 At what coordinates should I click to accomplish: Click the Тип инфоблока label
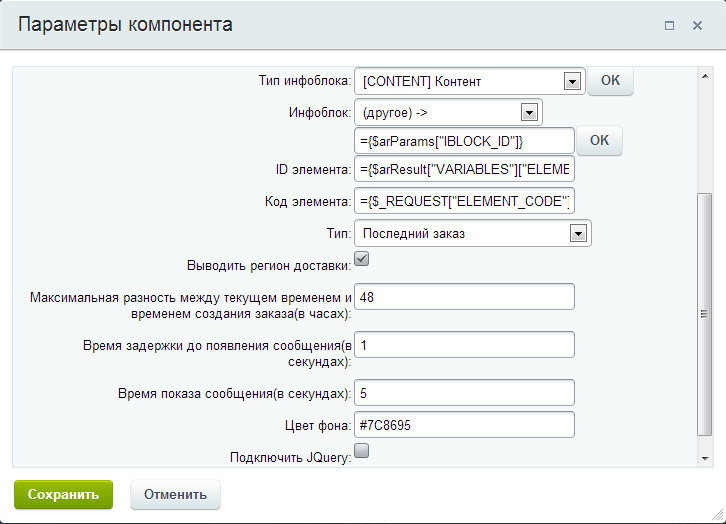[x=305, y=81]
